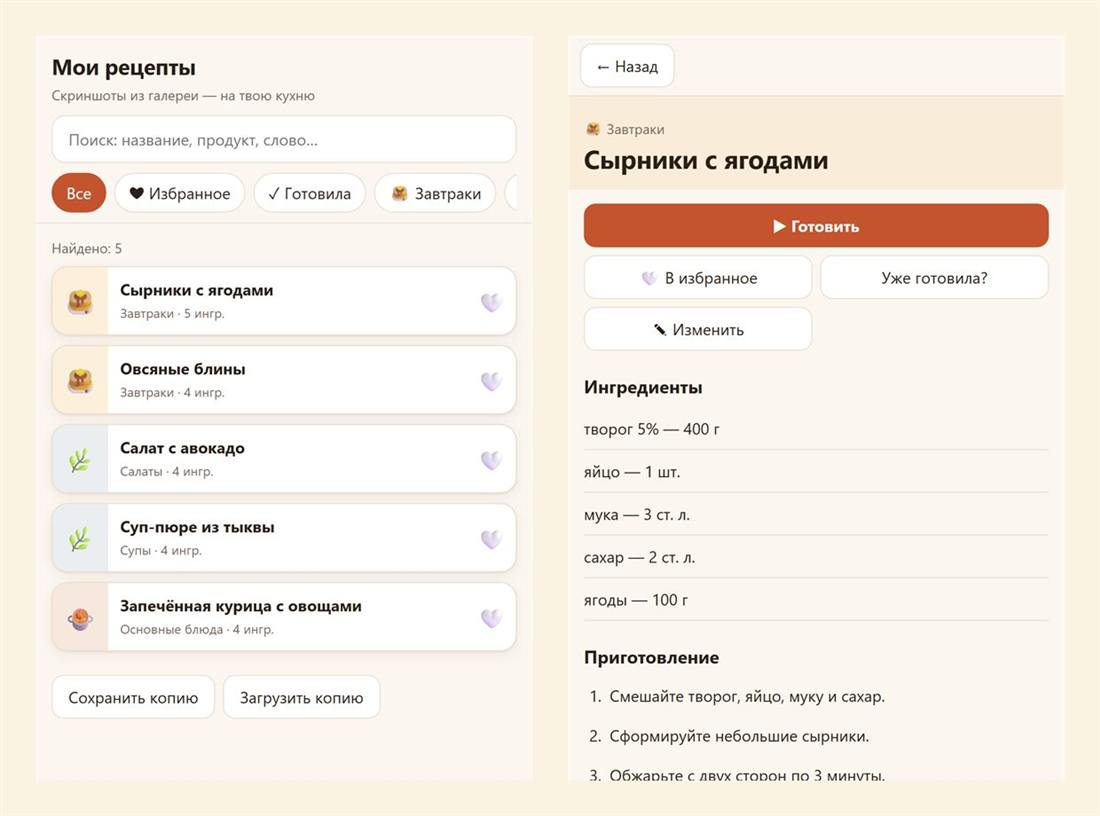Screen dimensions: 1100x816
Task: Go back with Назад button
Action: coord(627,67)
